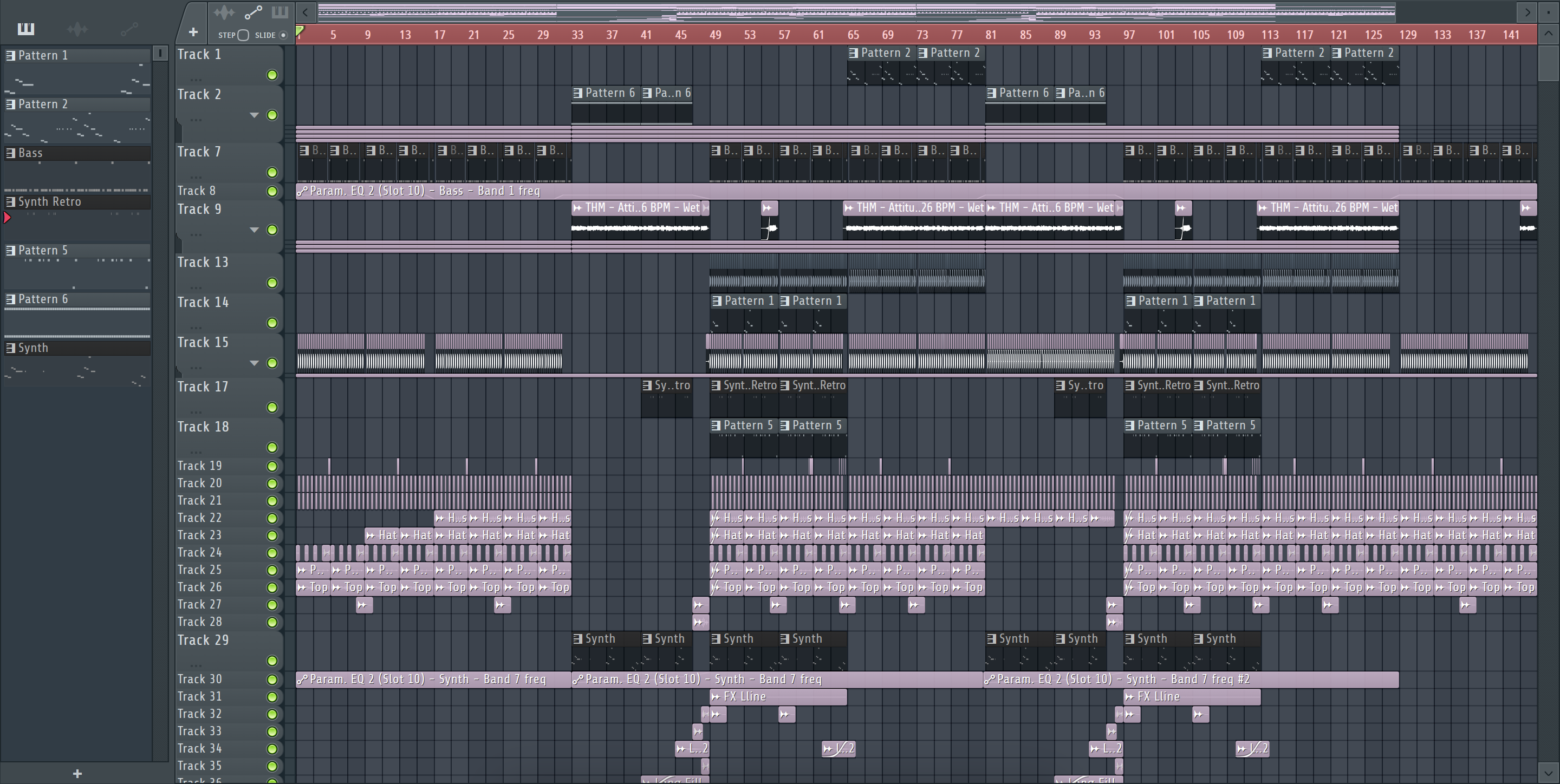Open Track 1 options dots
Screen dimensions: 1560x784
tap(195, 79)
